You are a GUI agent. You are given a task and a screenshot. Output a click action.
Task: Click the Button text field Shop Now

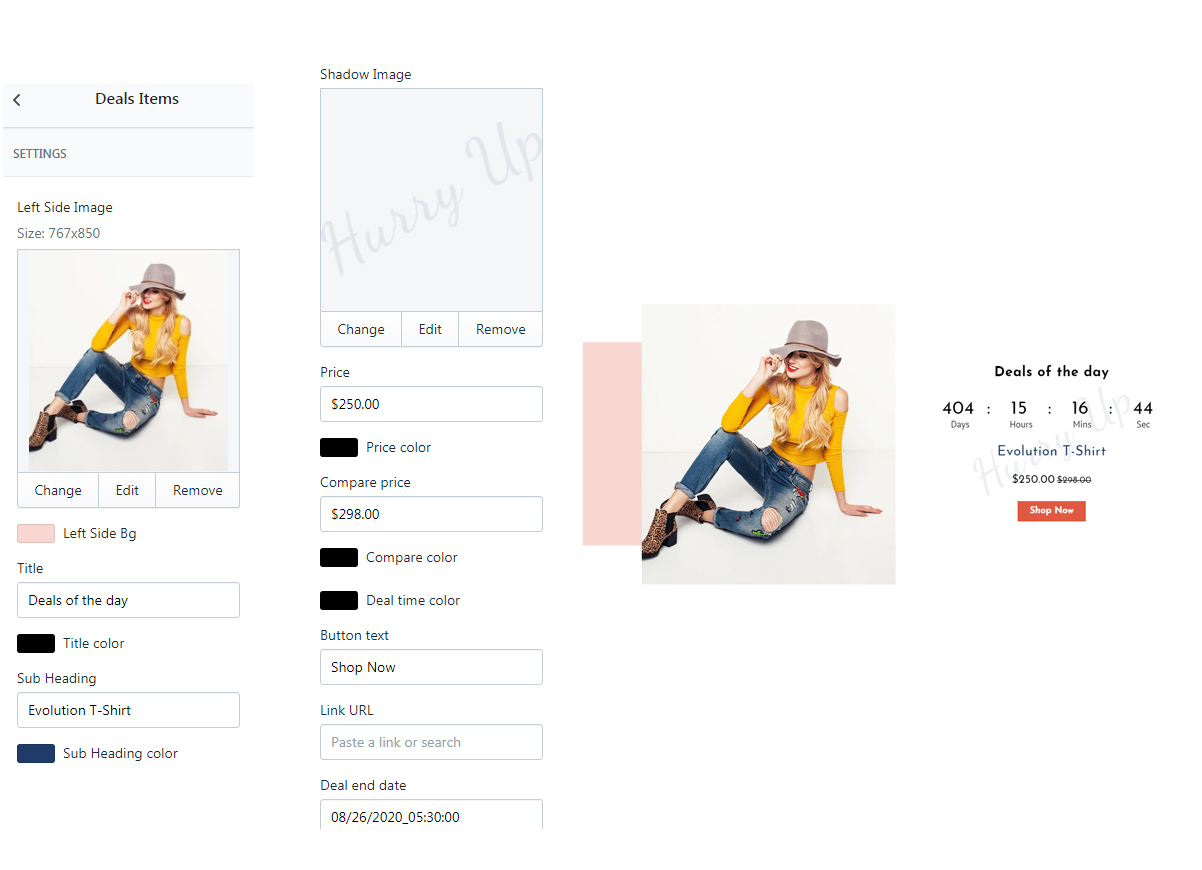[431, 667]
